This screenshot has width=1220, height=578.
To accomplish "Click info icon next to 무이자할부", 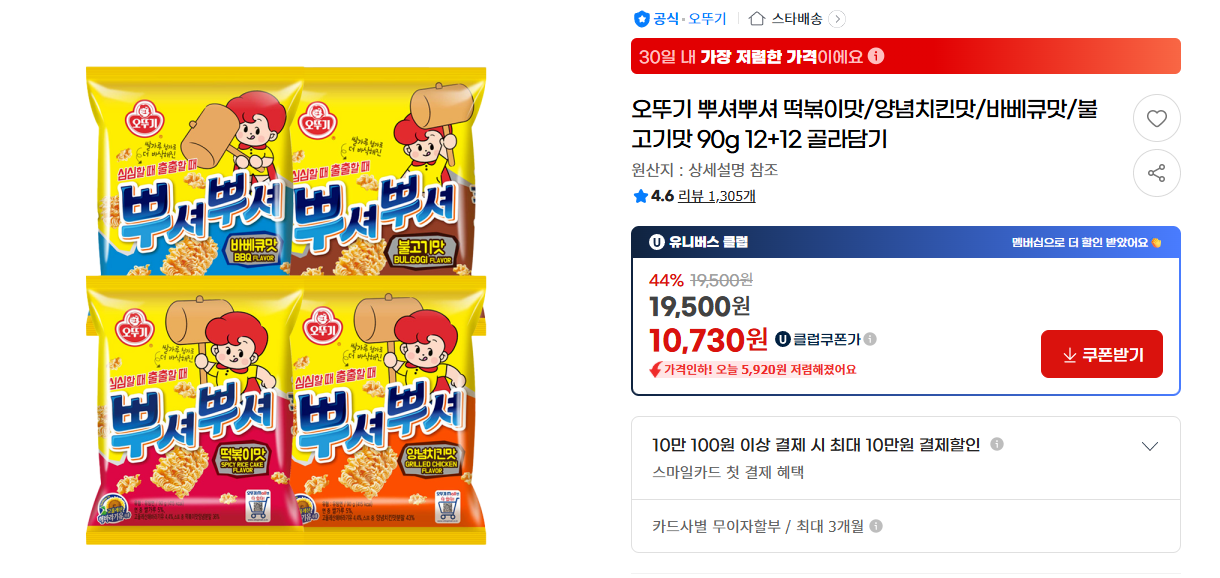I will click(876, 527).
